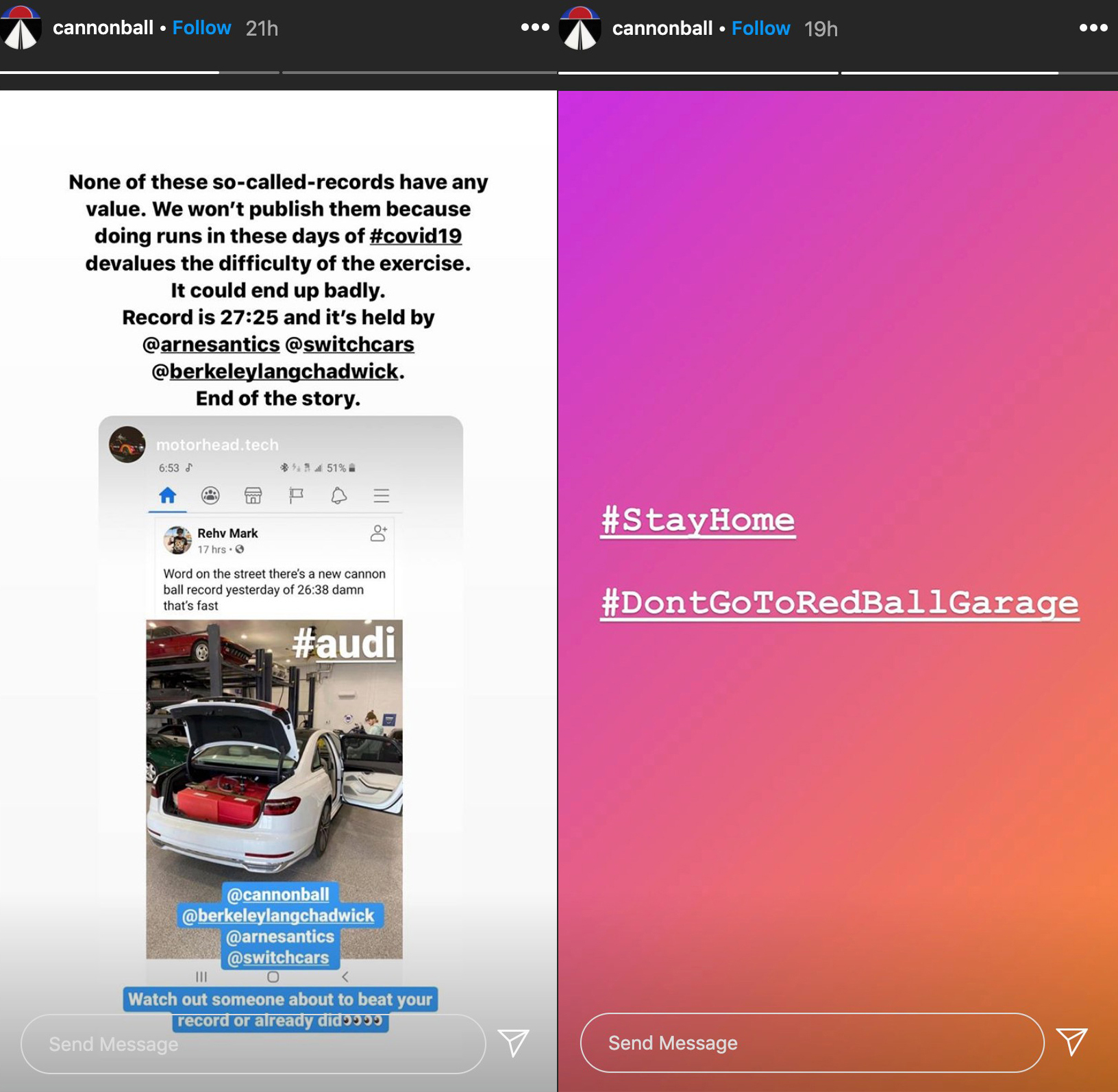Visit @berkeleylangchadwick mention in caption text
This screenshot has height=1092, width=1118.
point(275,371)
